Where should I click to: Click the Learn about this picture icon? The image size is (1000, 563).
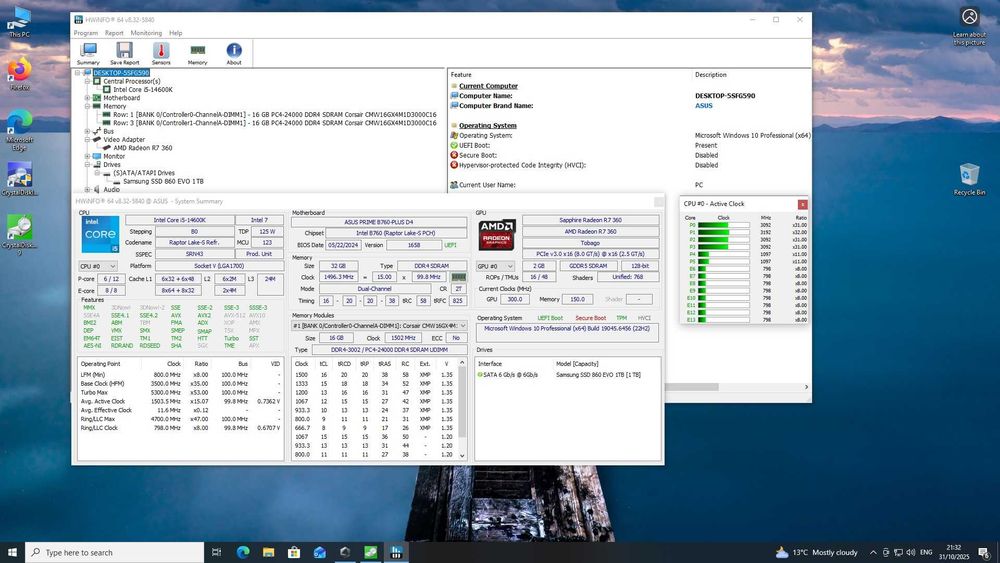click(x=969, y=27)
